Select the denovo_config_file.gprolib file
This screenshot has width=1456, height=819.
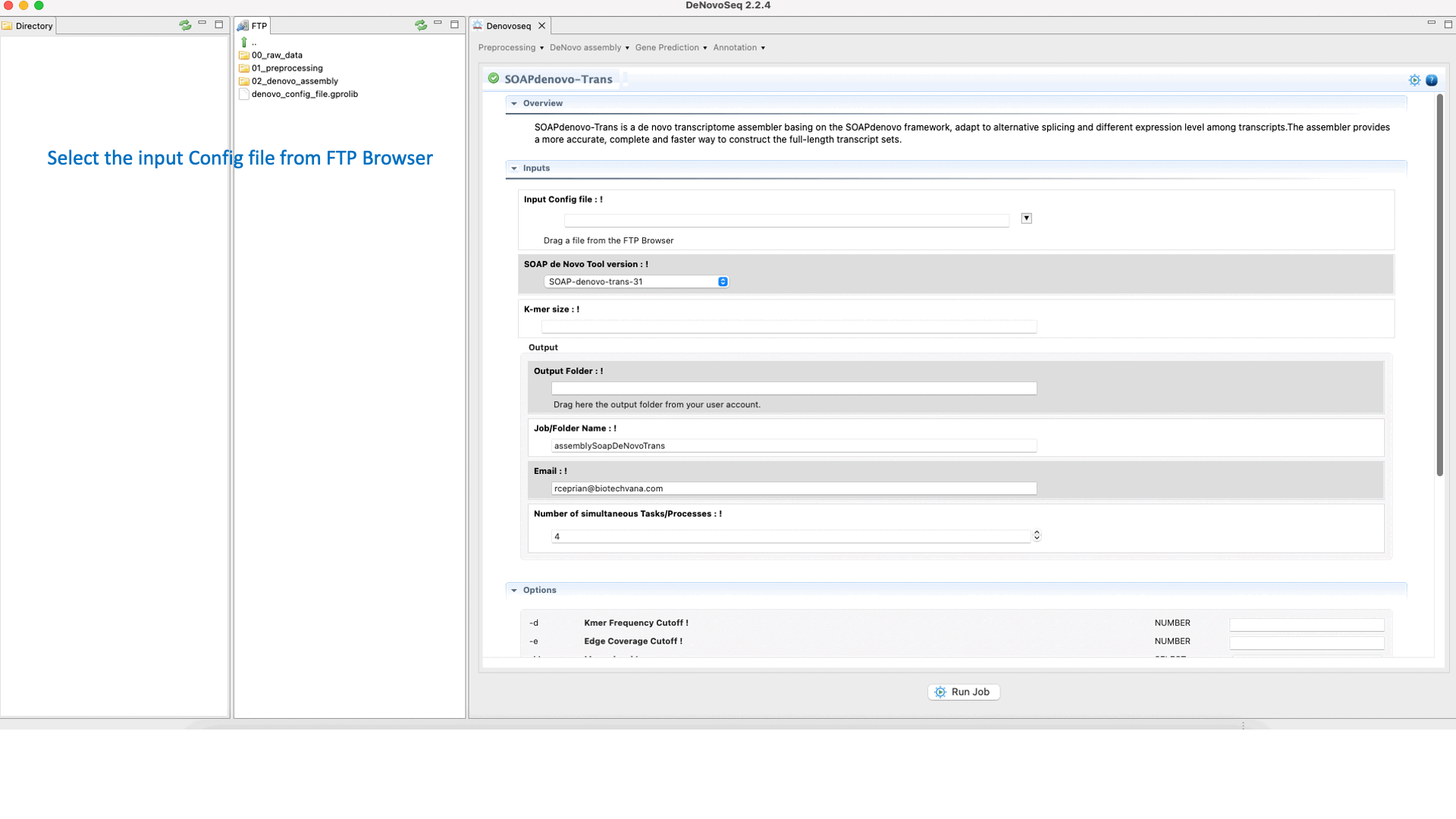(x=304, y=94)
